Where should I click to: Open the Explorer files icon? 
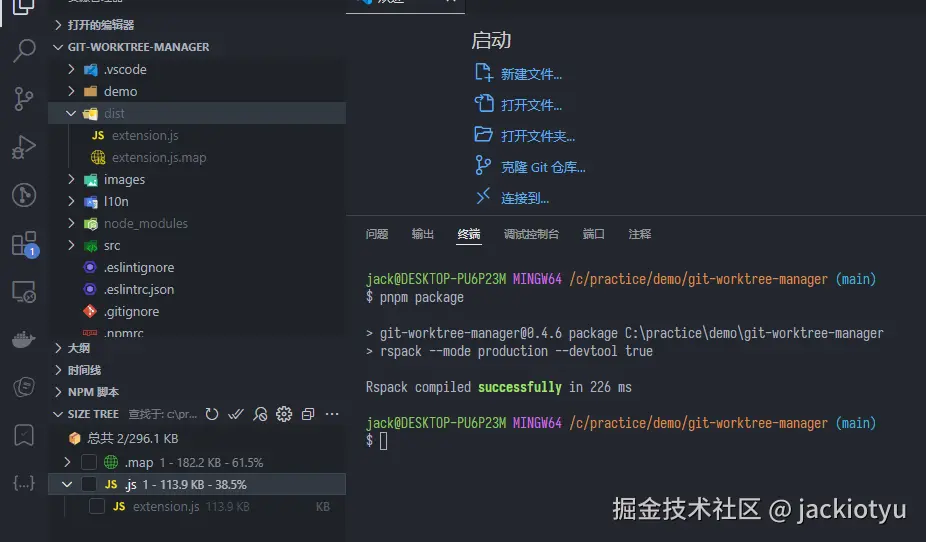click(x=24, y=7)
